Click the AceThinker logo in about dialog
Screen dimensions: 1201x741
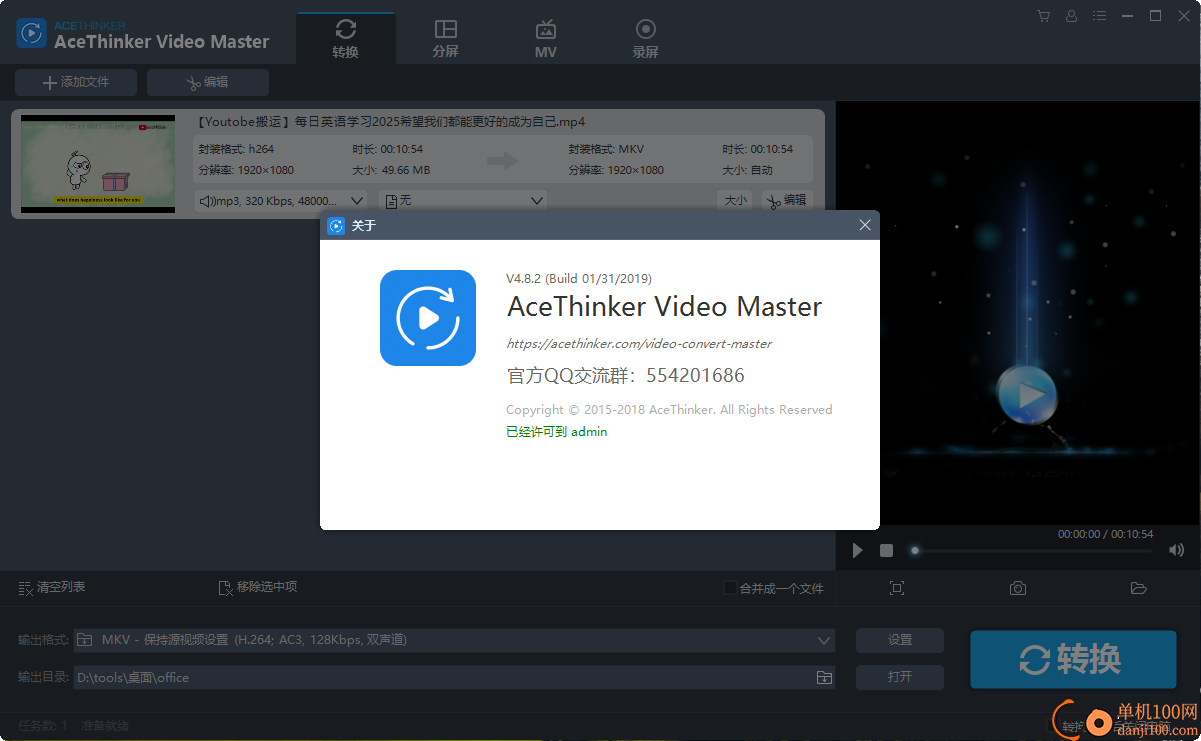[x=428, y=318]
